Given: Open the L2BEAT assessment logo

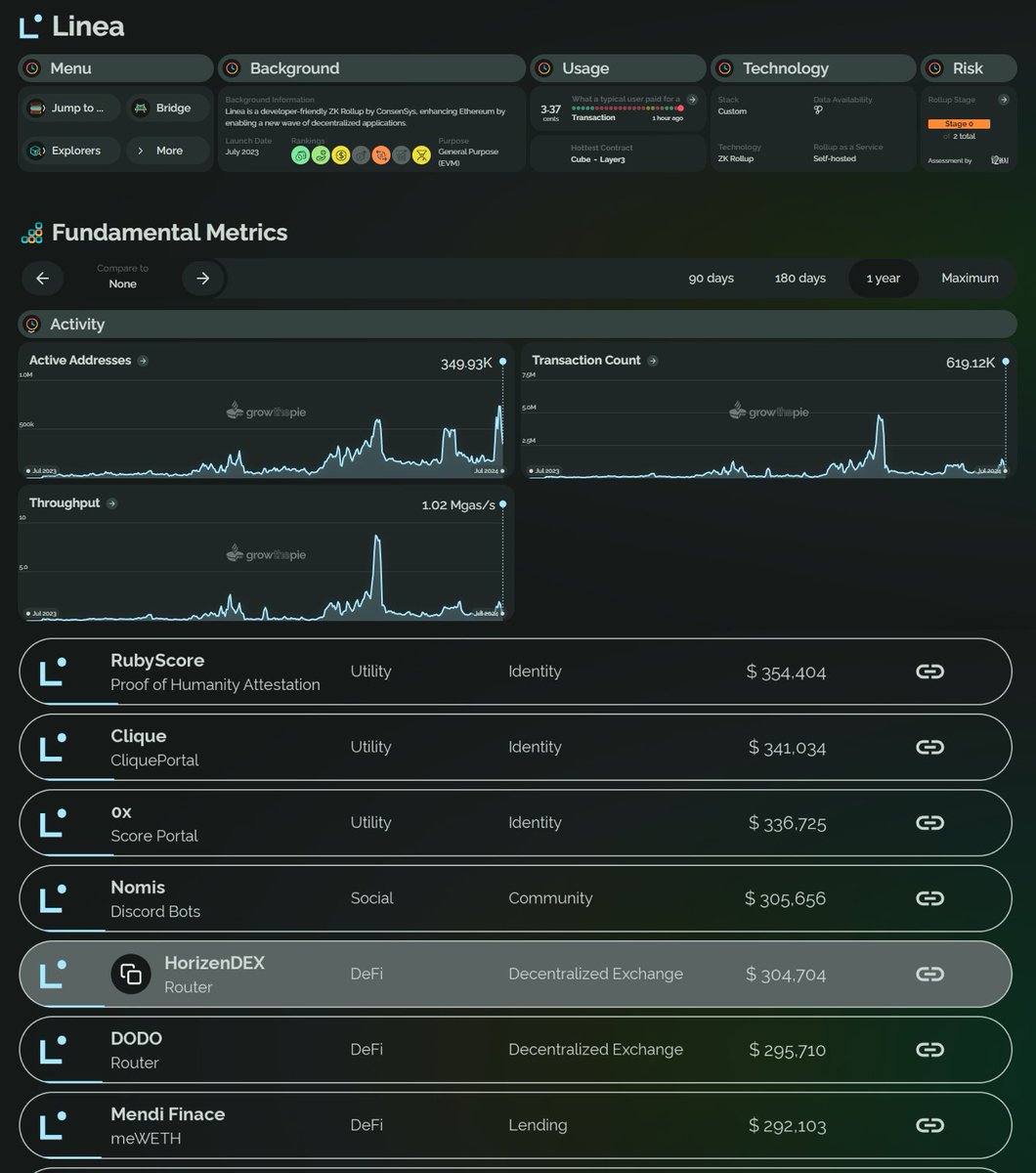Looking at the screenshot, I should click(999, 159).
